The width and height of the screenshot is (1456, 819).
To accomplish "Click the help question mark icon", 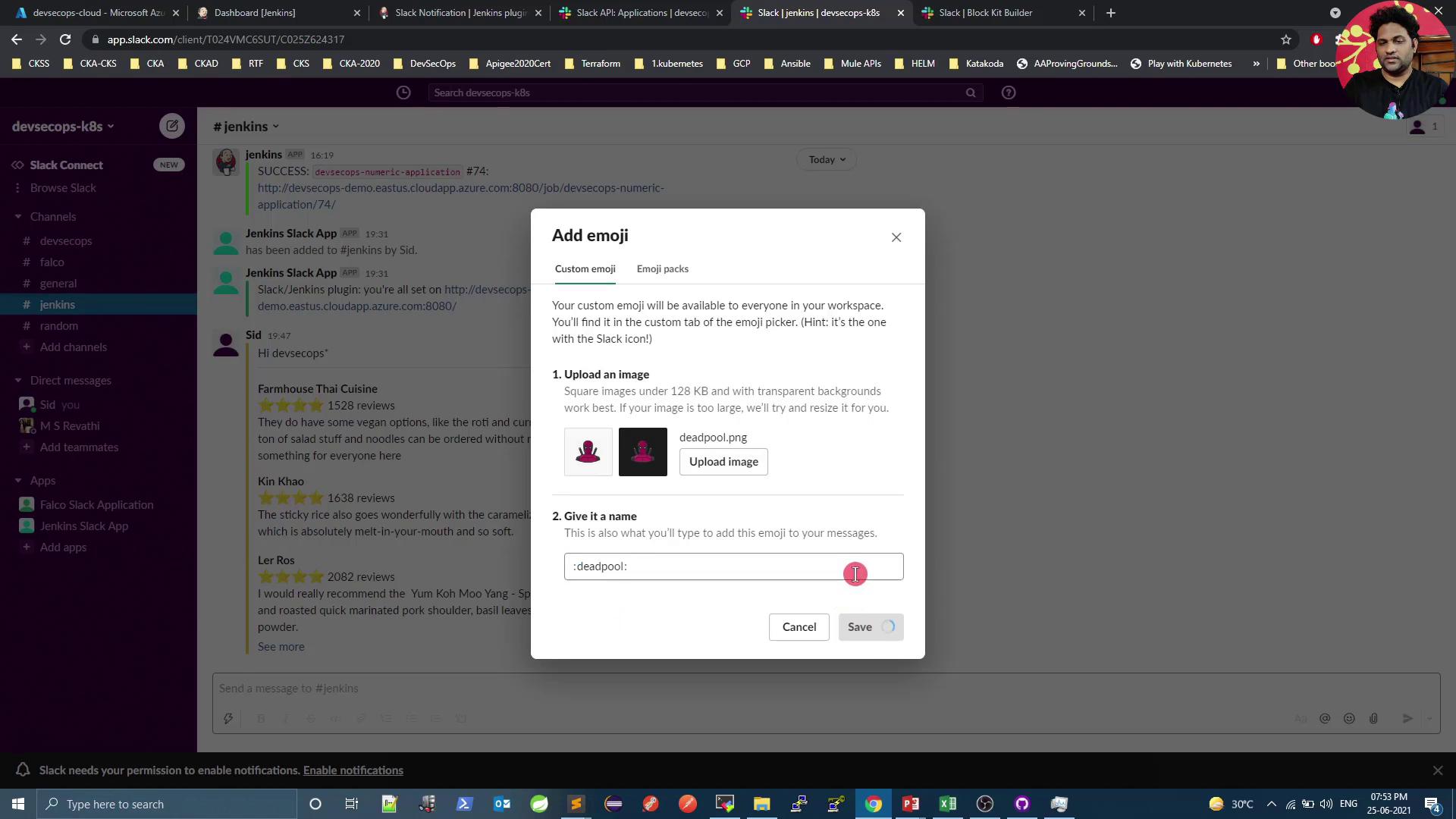I will (x=1008, y=93).
